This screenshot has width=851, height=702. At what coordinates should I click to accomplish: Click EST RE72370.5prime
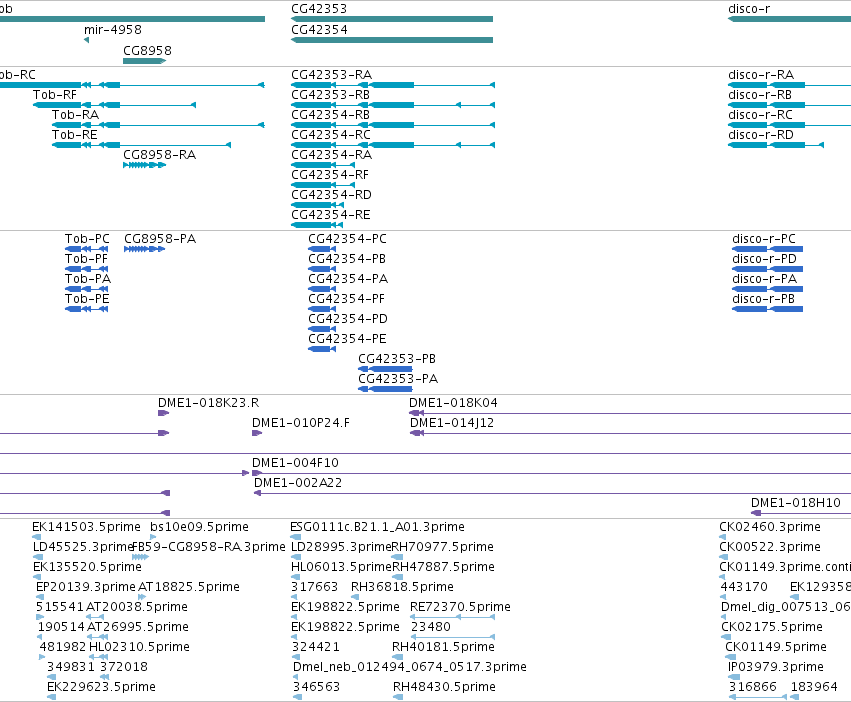tap(453, 617)
